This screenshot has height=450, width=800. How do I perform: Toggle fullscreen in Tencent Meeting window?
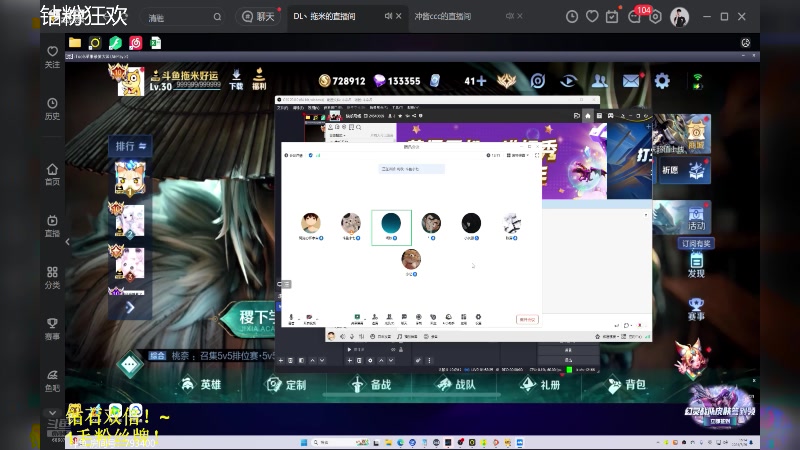537,155
